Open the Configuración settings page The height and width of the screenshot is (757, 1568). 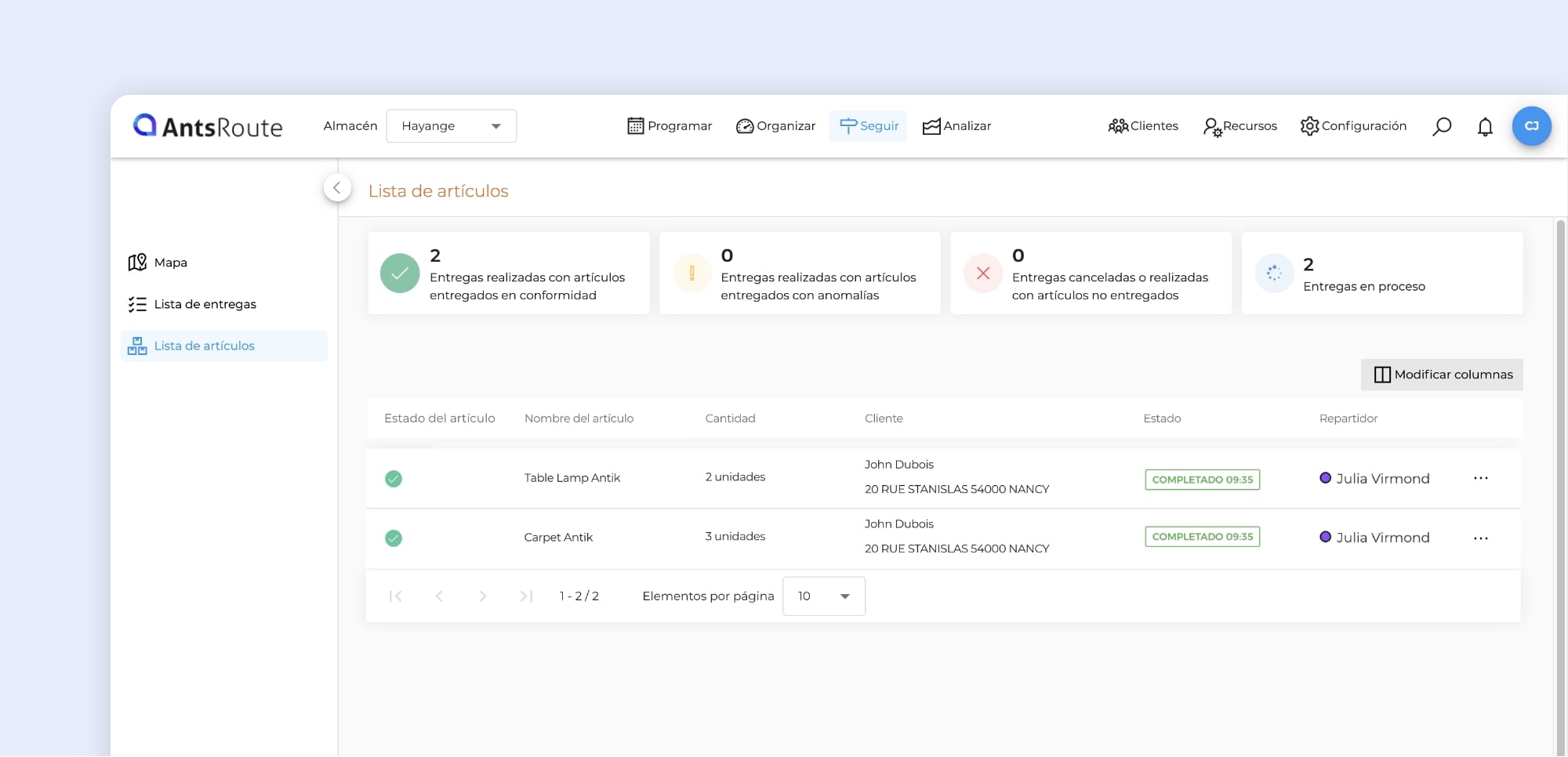coord(1353,126)
